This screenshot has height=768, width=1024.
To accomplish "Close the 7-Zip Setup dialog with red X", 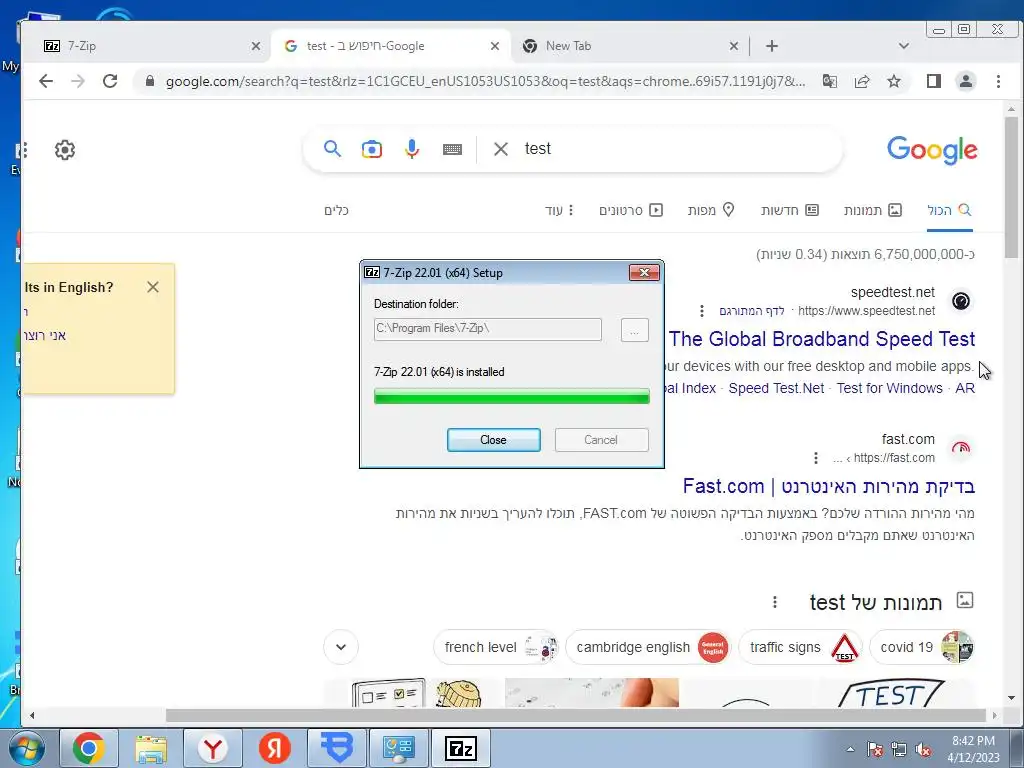I will click(644, 272).
